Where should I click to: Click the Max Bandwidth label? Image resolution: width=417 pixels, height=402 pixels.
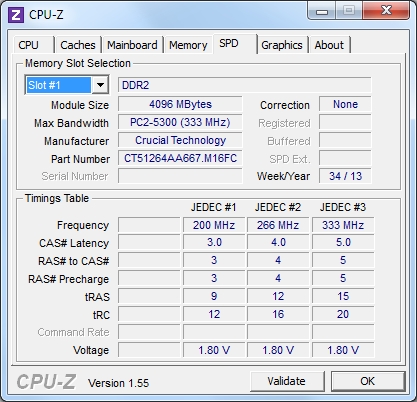pyautogui.click(x=71, y=123)
